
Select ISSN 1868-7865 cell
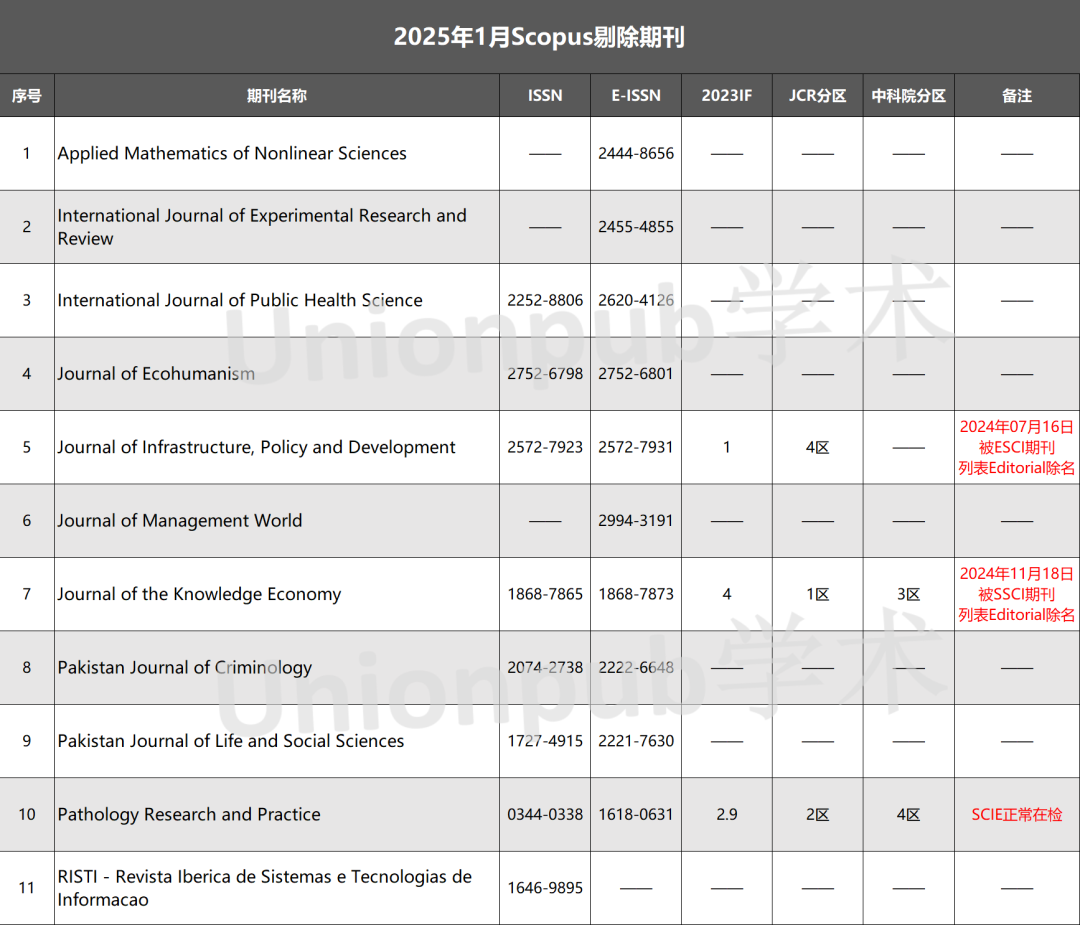click(x=545, y=594)
